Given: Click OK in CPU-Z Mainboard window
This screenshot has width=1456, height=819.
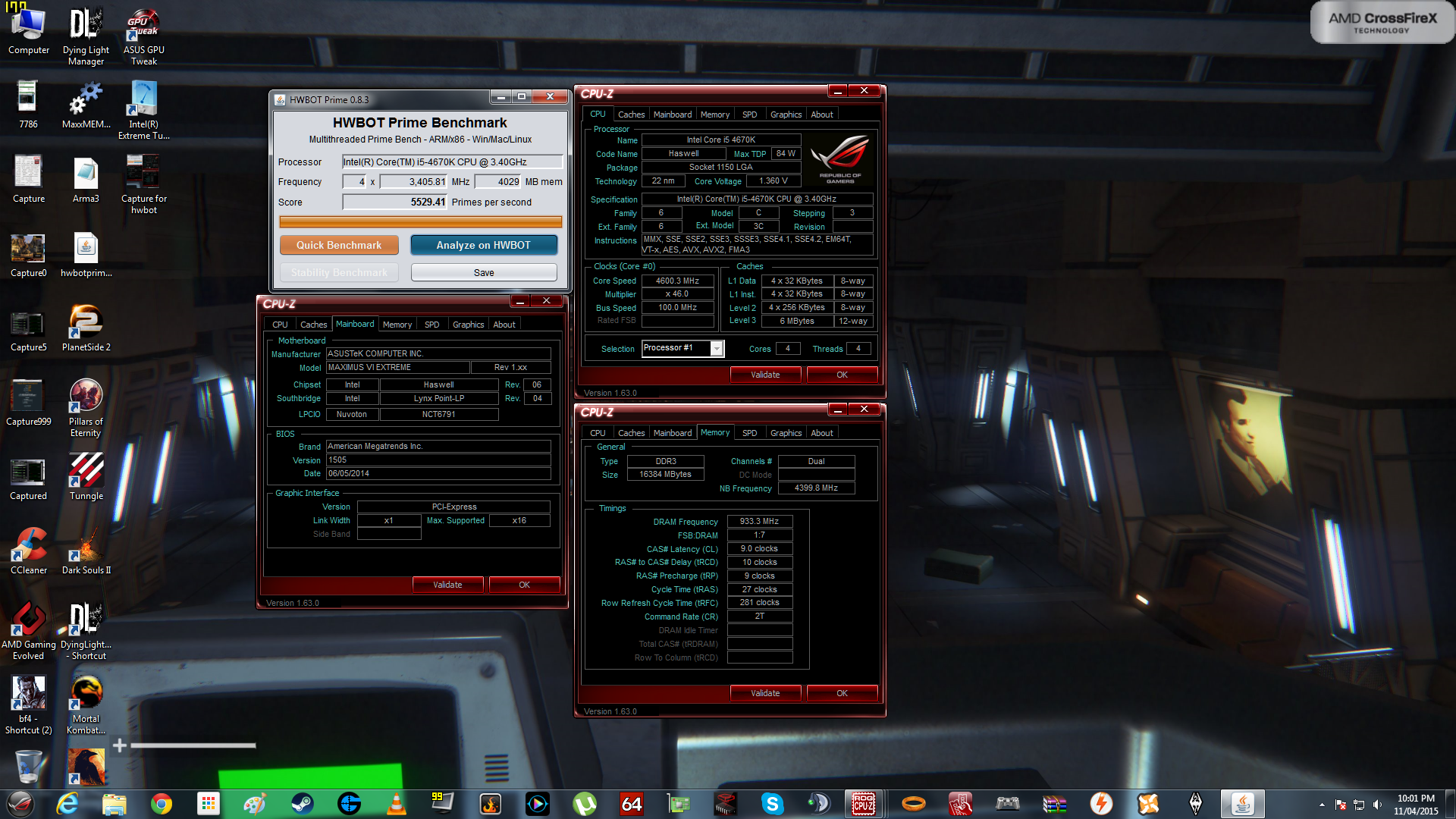Looking at the screenshot, I should coord(524,585).
